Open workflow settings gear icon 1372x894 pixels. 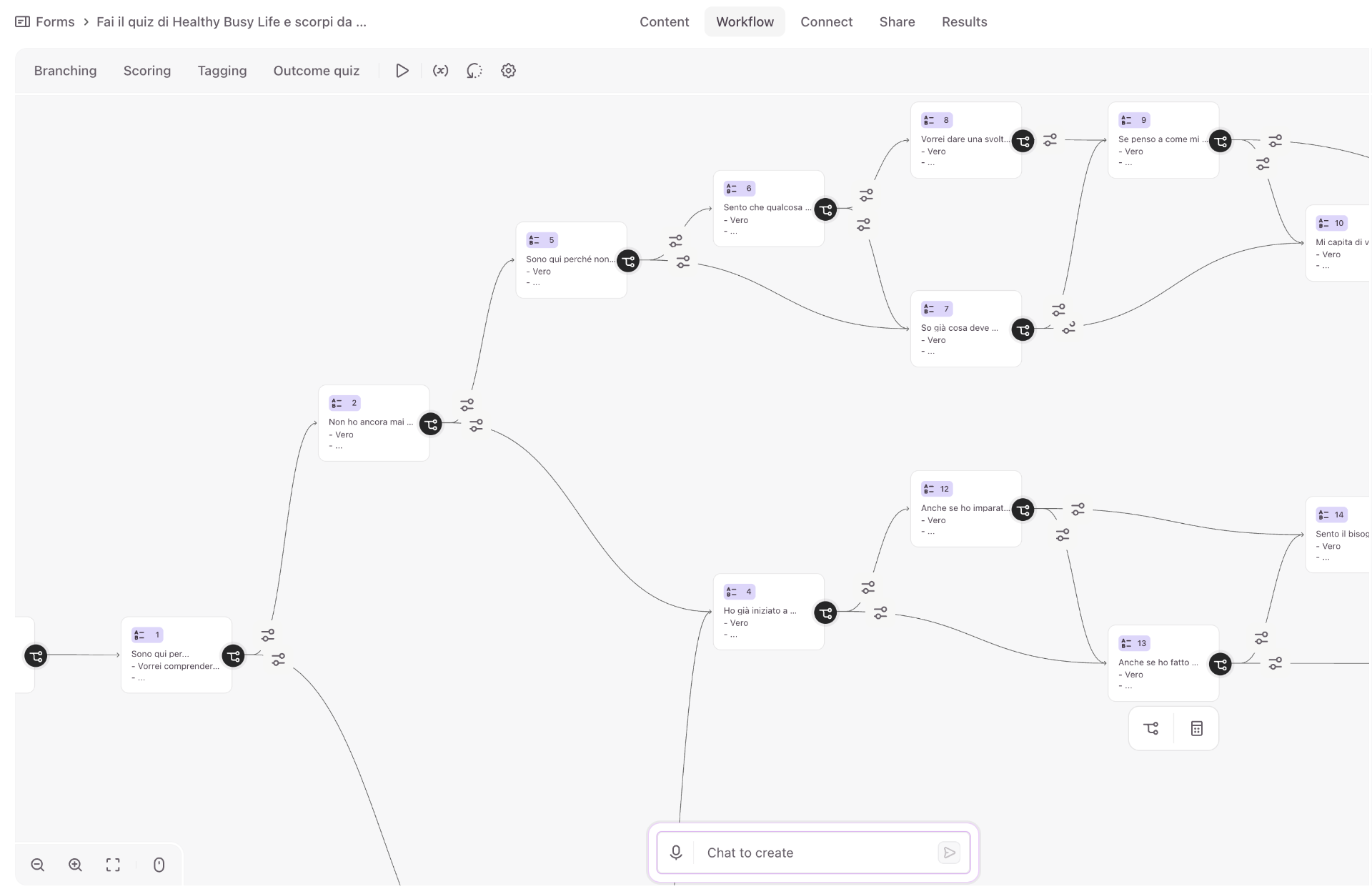pyautogui.click(x=508, y=71)
